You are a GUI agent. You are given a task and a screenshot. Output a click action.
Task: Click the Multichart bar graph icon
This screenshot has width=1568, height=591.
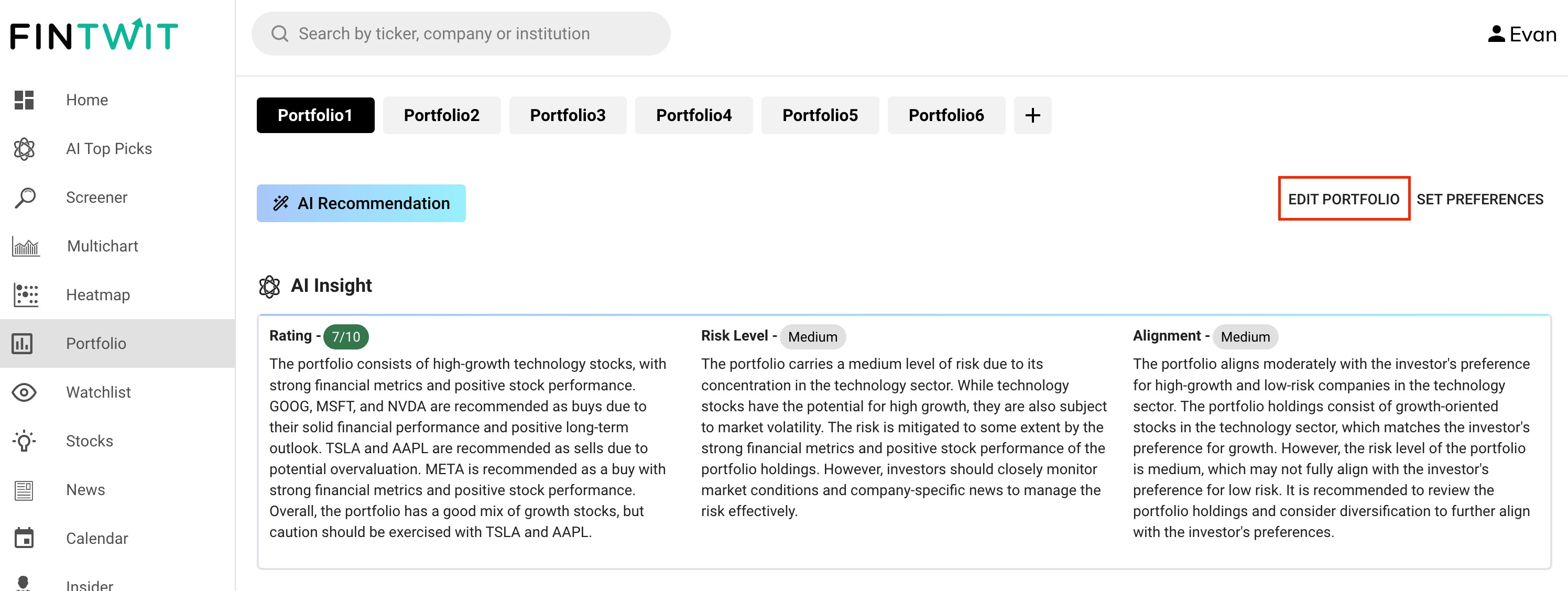pyautogui.click(x=26, y=246)
